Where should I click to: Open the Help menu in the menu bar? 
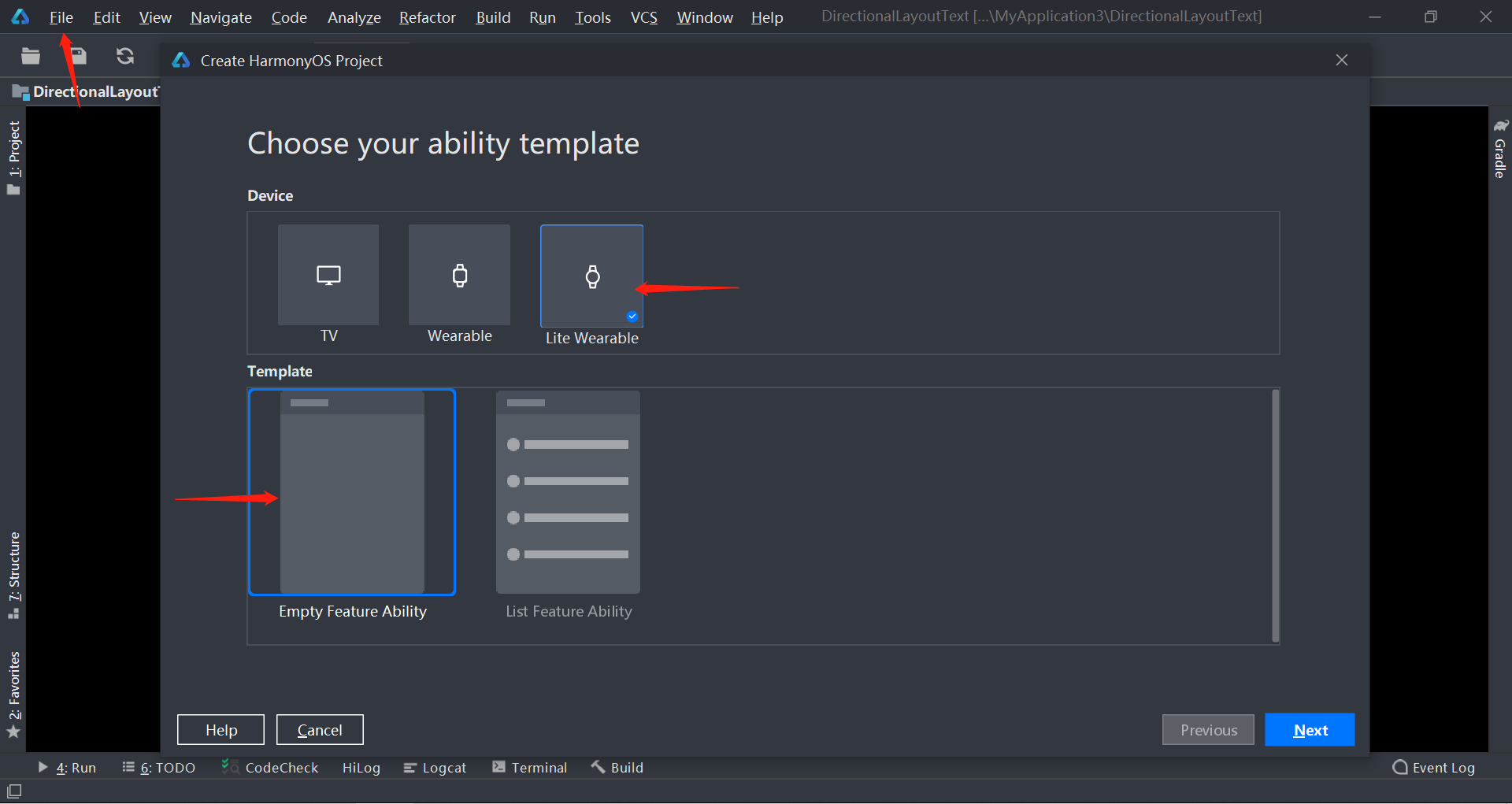(767, 17)
